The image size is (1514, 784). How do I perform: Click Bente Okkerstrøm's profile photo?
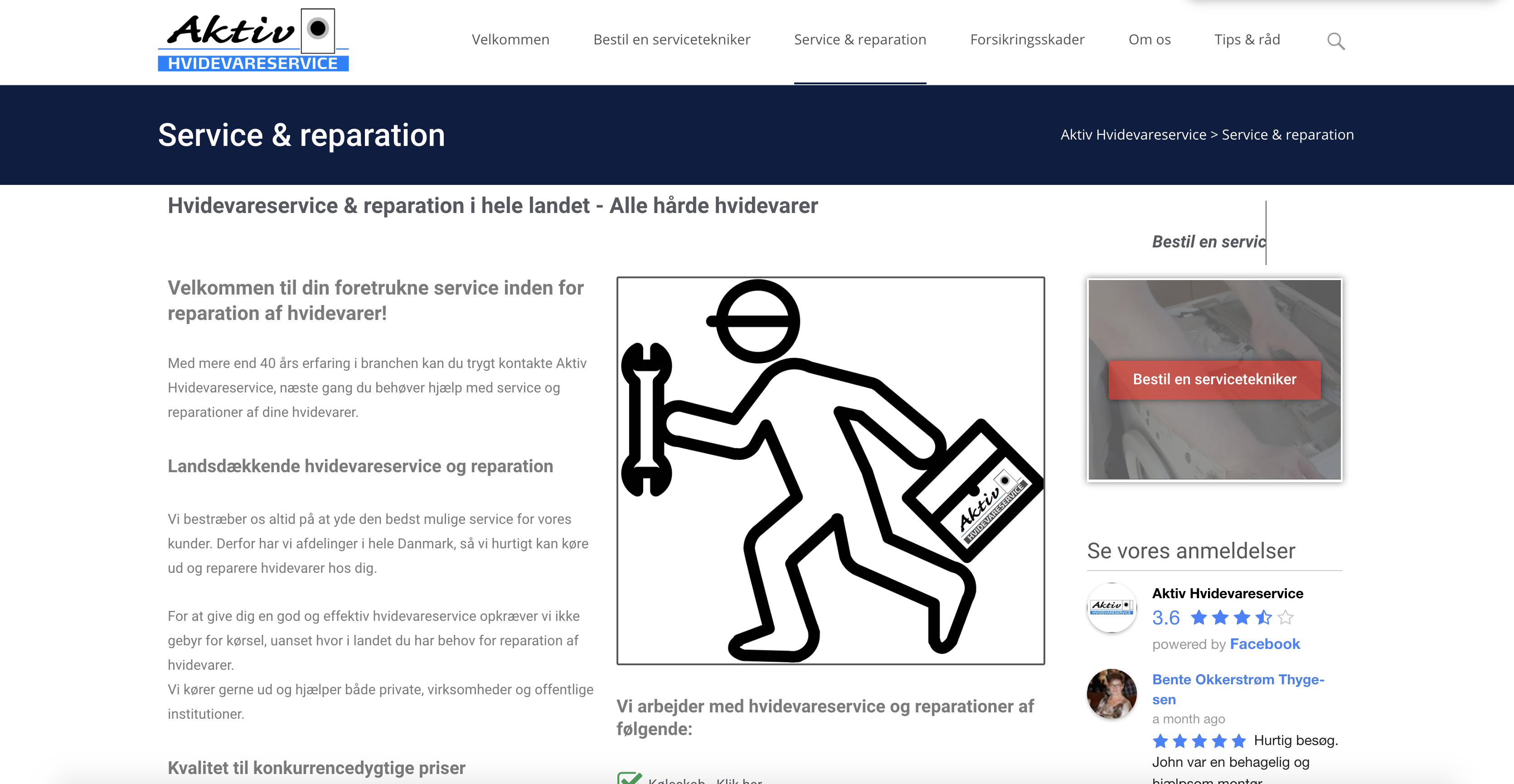(x=1111, y=693)
